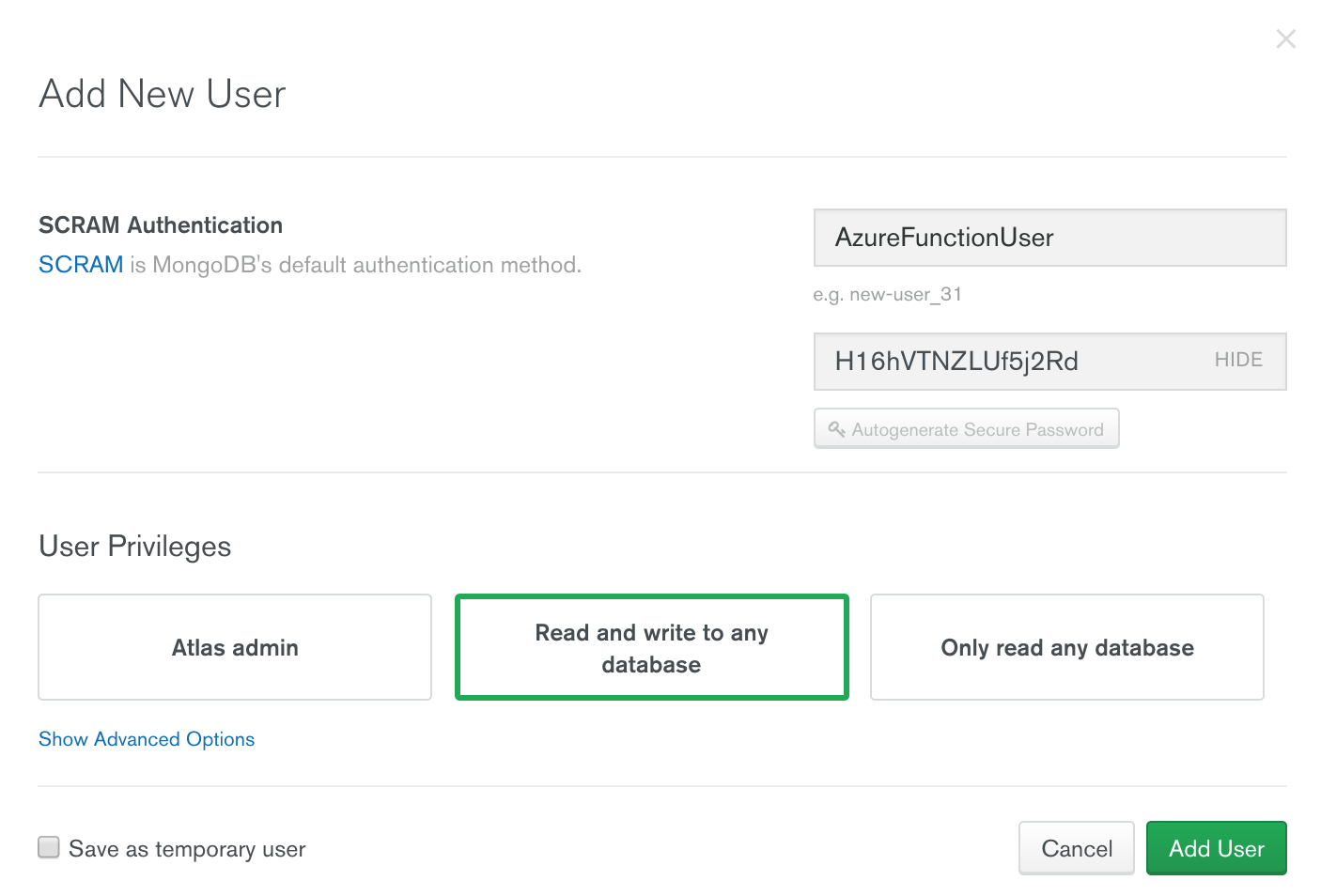
Task: Click the 'Save as temporary user' label
Action: tap(187, 849)
